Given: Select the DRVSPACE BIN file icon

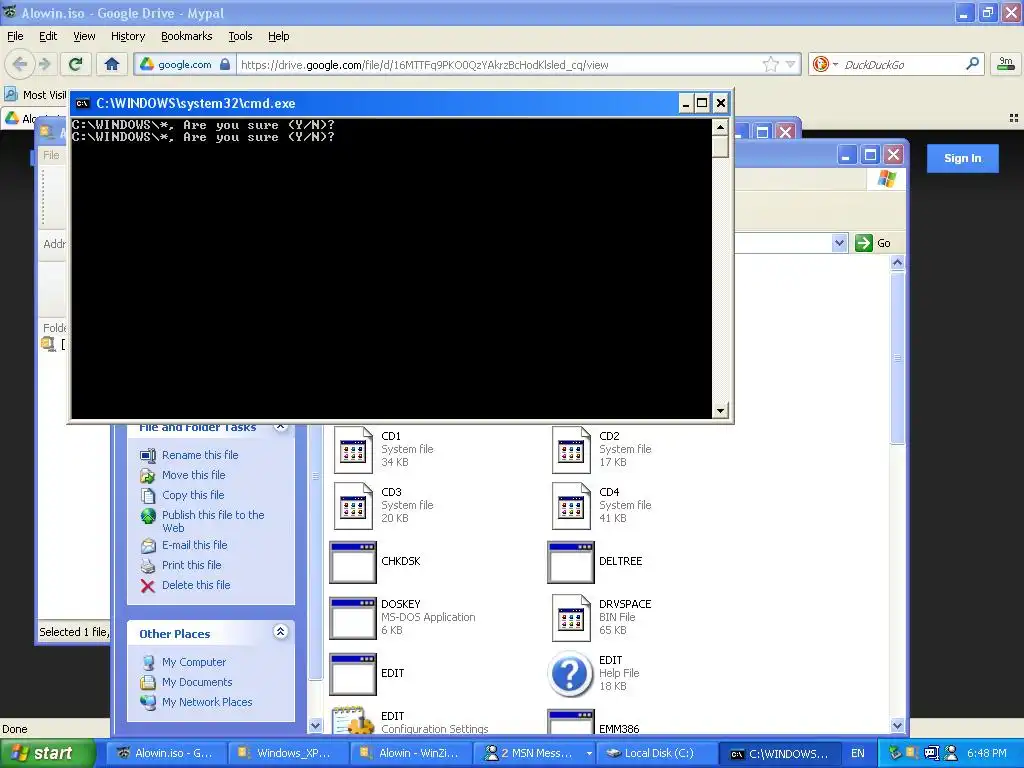Looking at the screenshot, I should [x=571, y=618].
